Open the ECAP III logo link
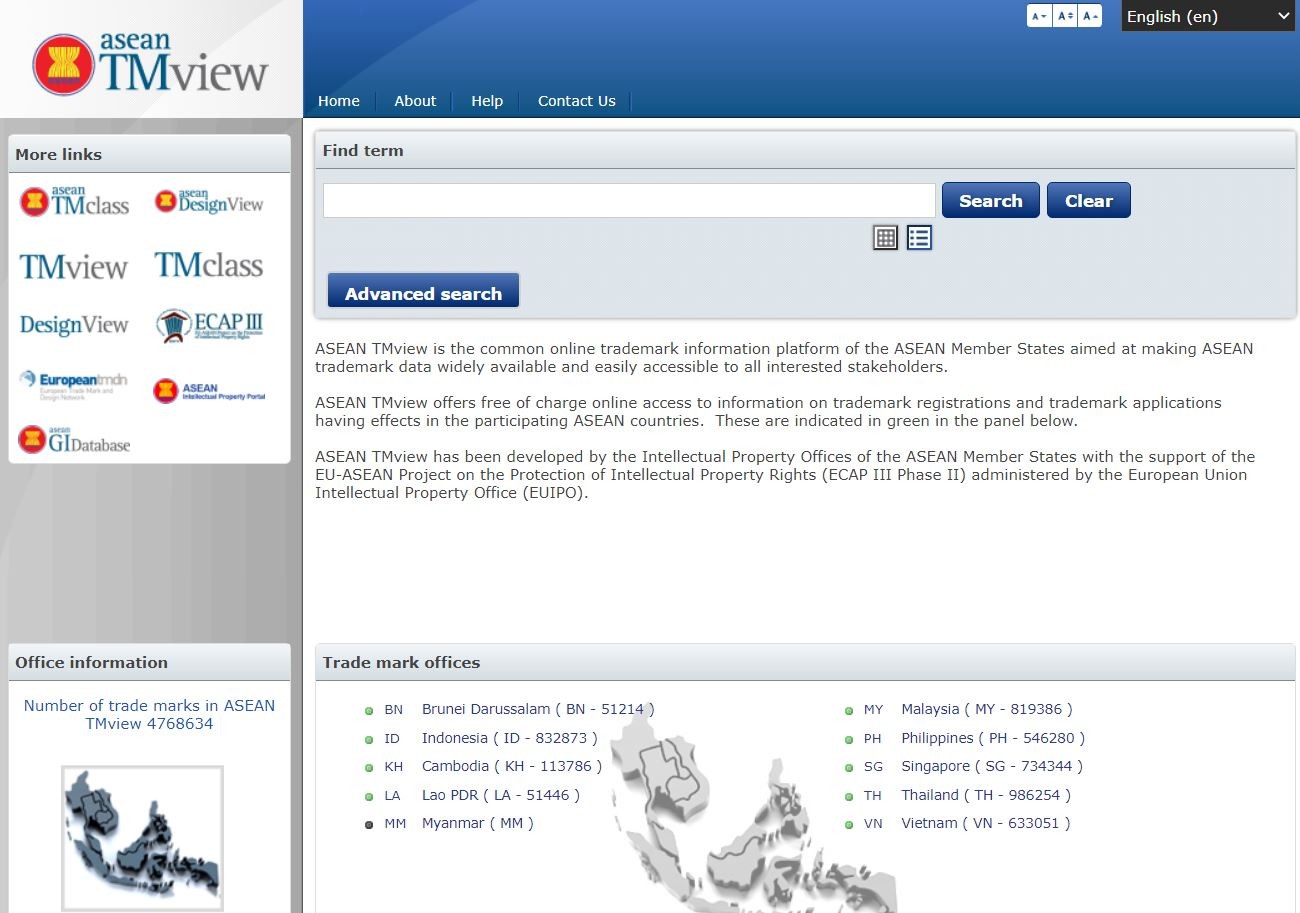 point(209,325)
